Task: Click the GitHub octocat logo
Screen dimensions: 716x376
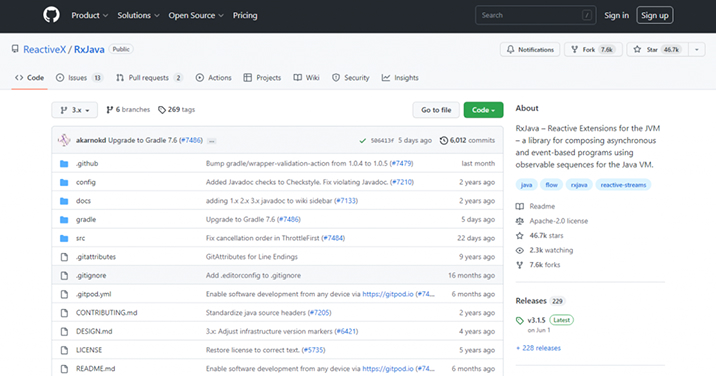Action: tap(51, 15)
